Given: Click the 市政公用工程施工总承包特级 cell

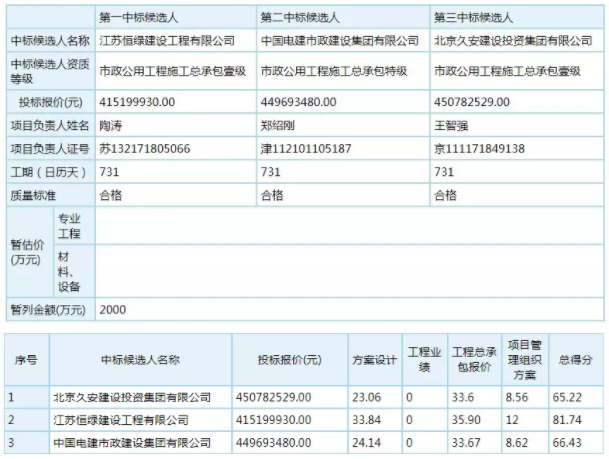Looking at the screenshot, I should pos(334,71).
